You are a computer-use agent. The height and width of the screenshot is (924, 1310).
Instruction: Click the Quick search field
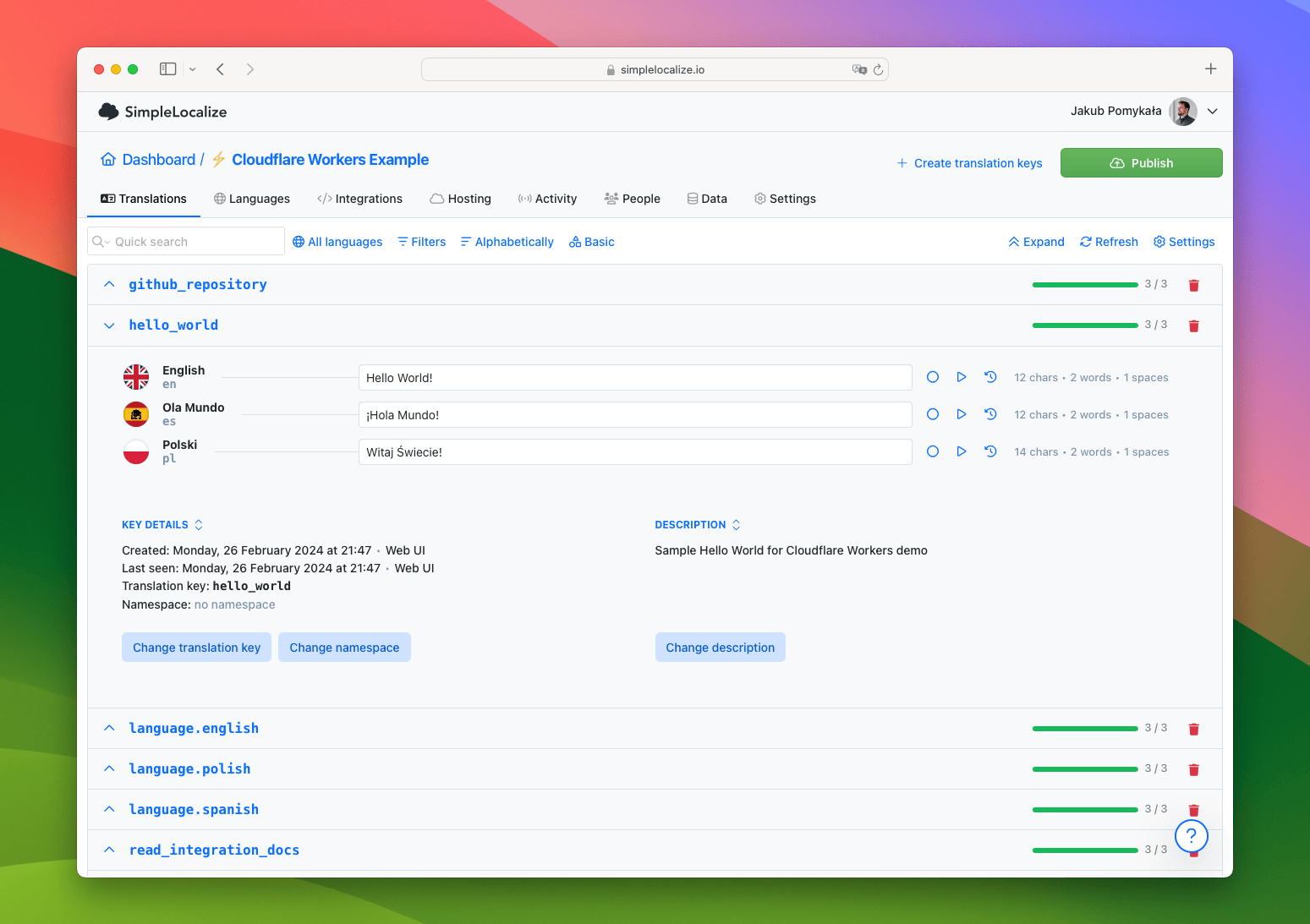(x=186, y=241)
